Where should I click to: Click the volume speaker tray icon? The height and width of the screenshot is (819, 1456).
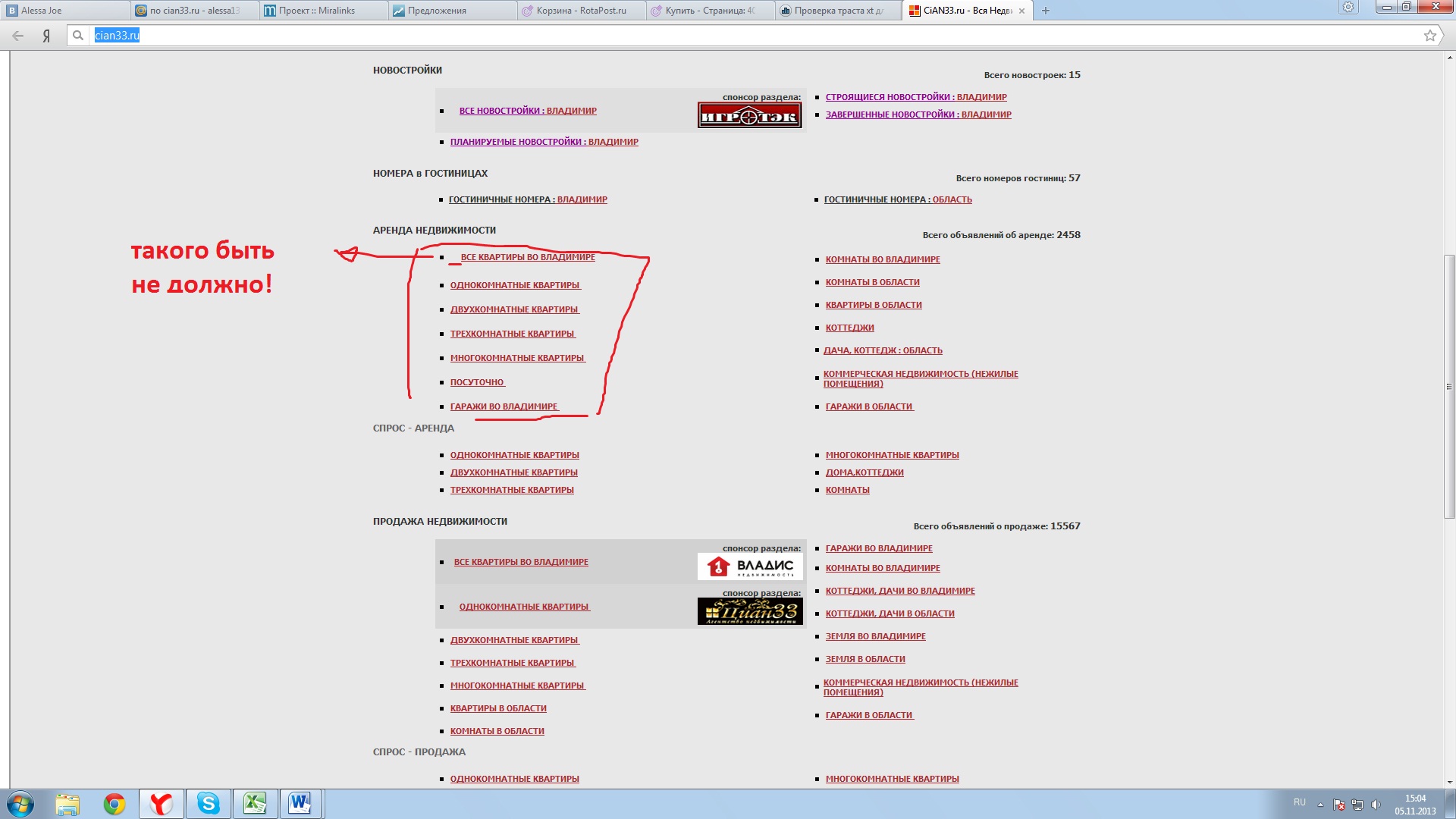coord(1376,805)
